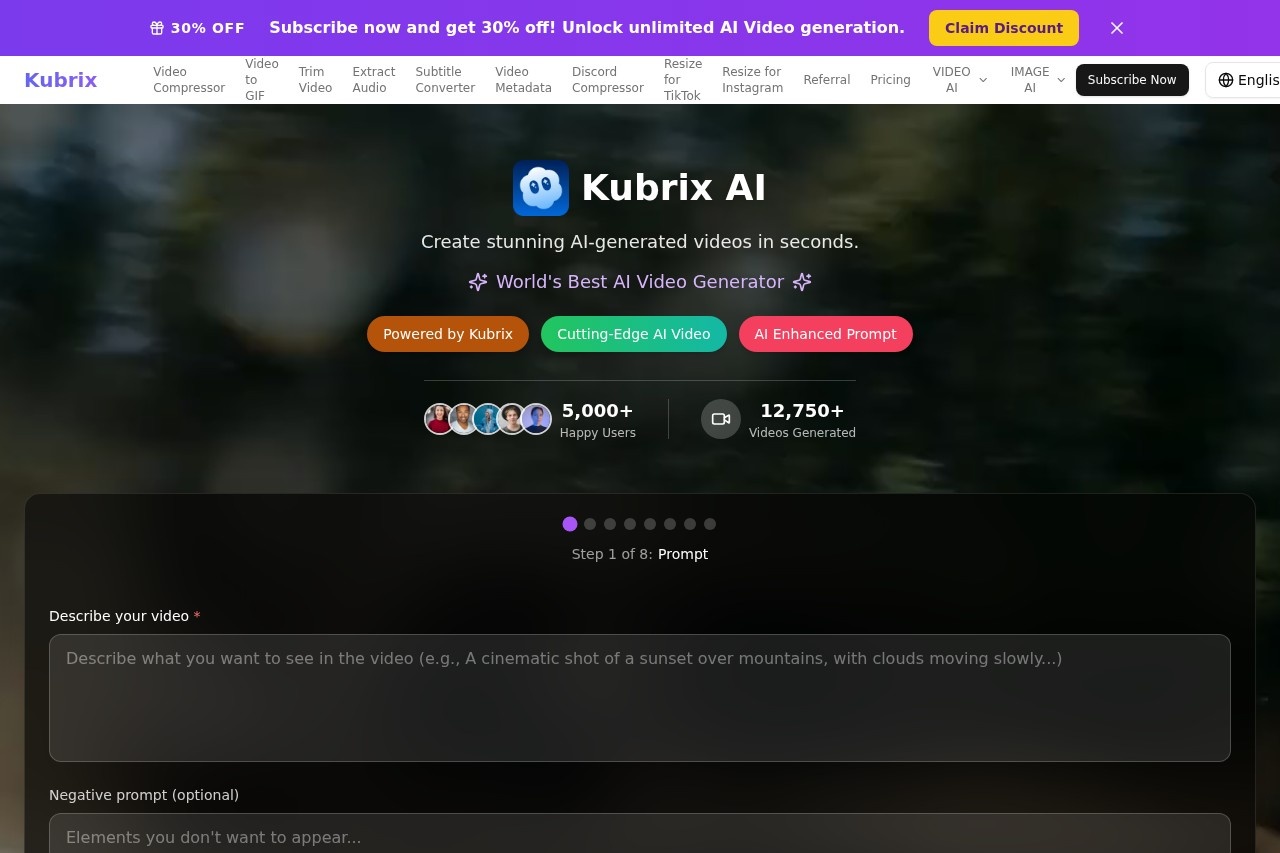Click the Kubrix wordmark in the navbar
The image size is (1280, 853).
point(60,79)
